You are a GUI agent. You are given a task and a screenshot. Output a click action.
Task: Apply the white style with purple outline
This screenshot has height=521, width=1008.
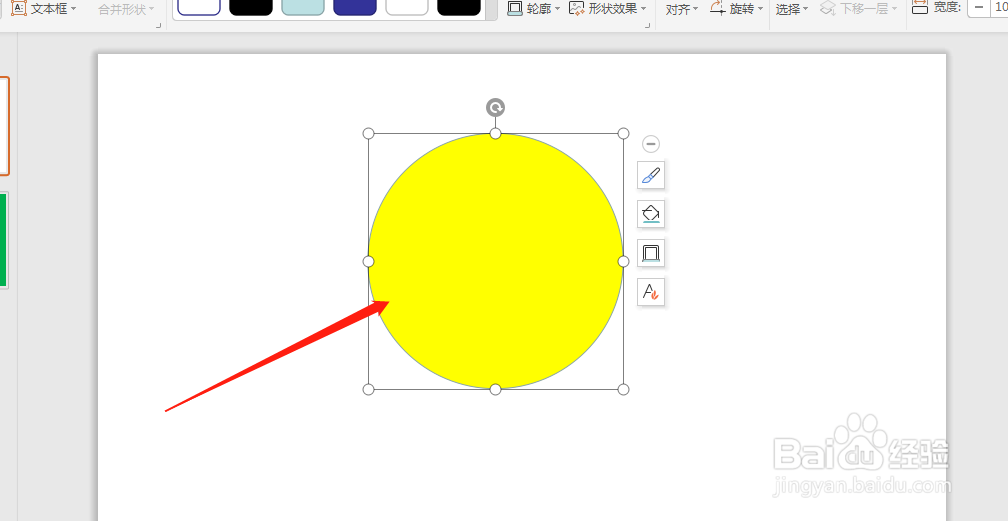(199, 6)
